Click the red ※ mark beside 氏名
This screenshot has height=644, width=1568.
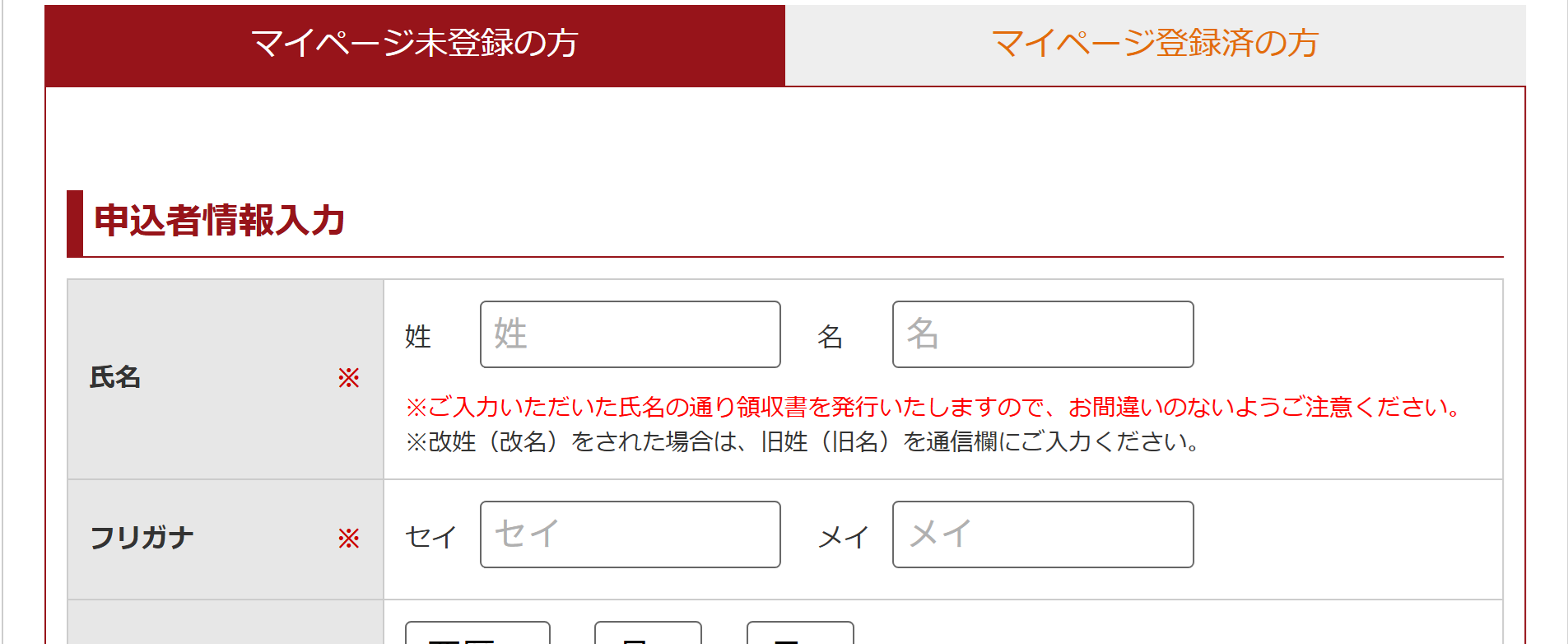click(x=349, y=378)
